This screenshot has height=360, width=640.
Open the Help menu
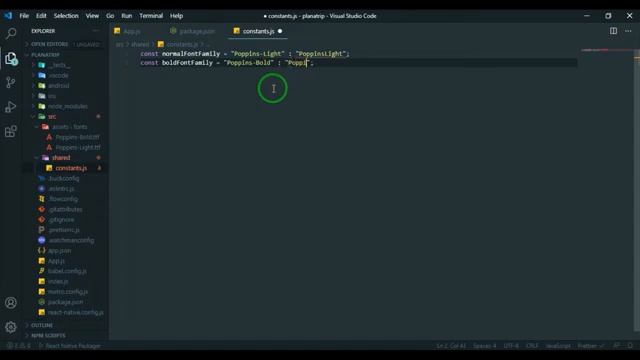(x=176, y=16)
